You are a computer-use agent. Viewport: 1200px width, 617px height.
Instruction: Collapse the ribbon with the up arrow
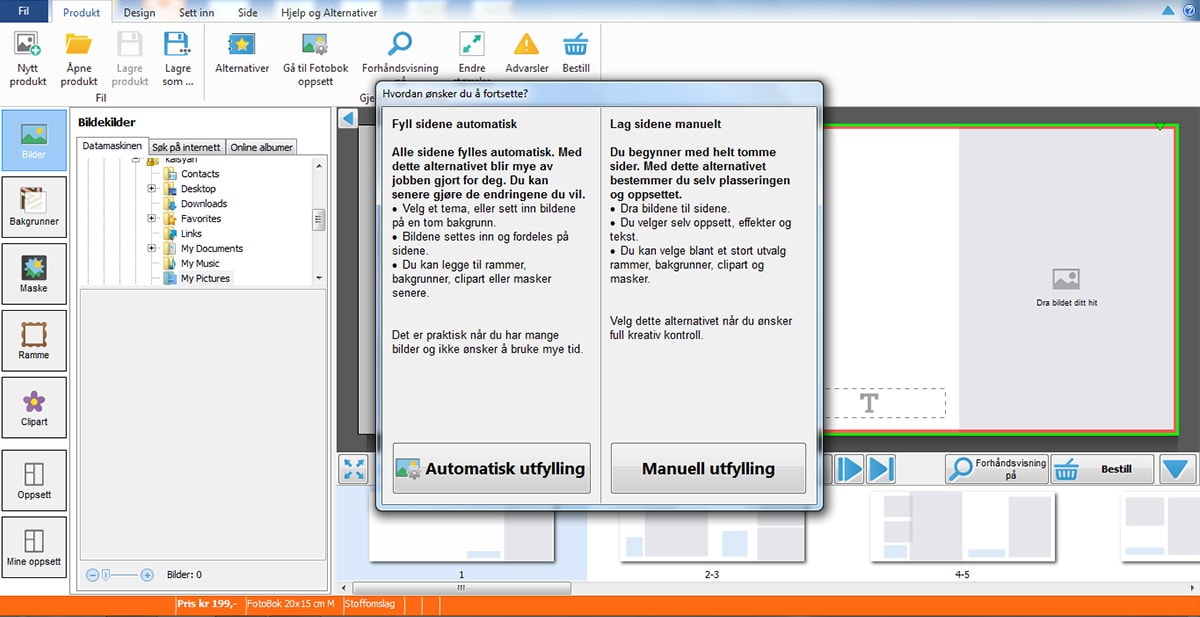(x=1167, y=10)
